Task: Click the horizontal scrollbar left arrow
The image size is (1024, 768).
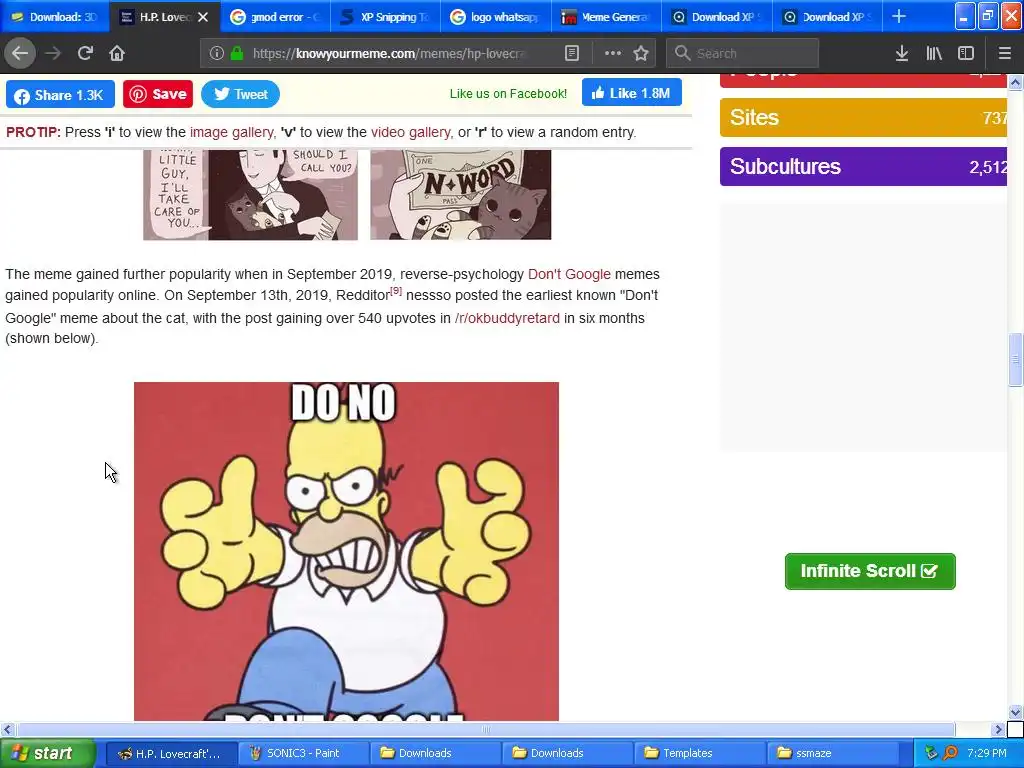Action: (x=7, y=729)
